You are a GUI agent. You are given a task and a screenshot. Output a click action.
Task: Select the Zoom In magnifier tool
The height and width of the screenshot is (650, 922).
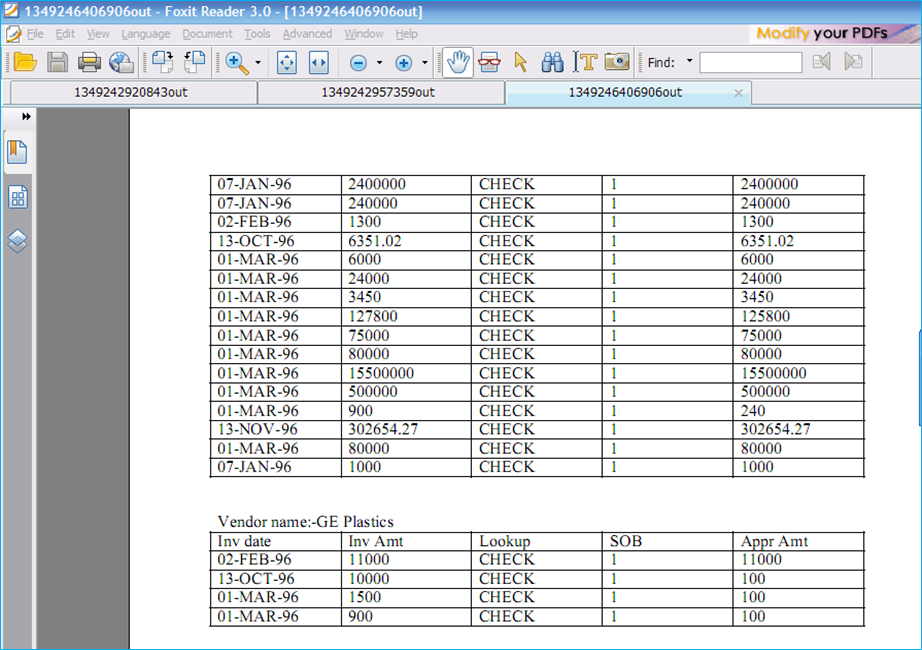coord(236,62)
